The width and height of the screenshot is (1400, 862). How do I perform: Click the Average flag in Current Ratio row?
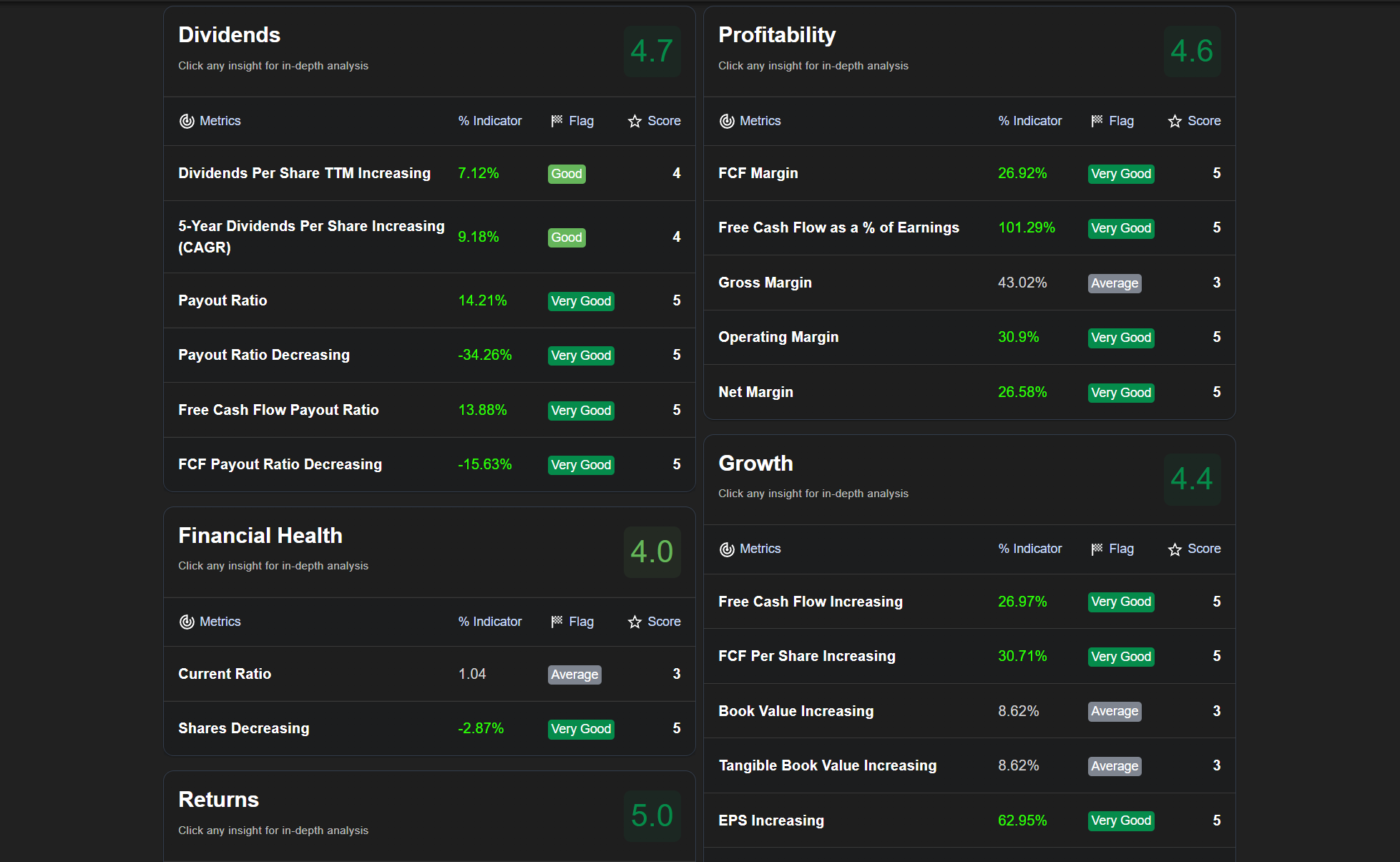[x=574, y=675]
